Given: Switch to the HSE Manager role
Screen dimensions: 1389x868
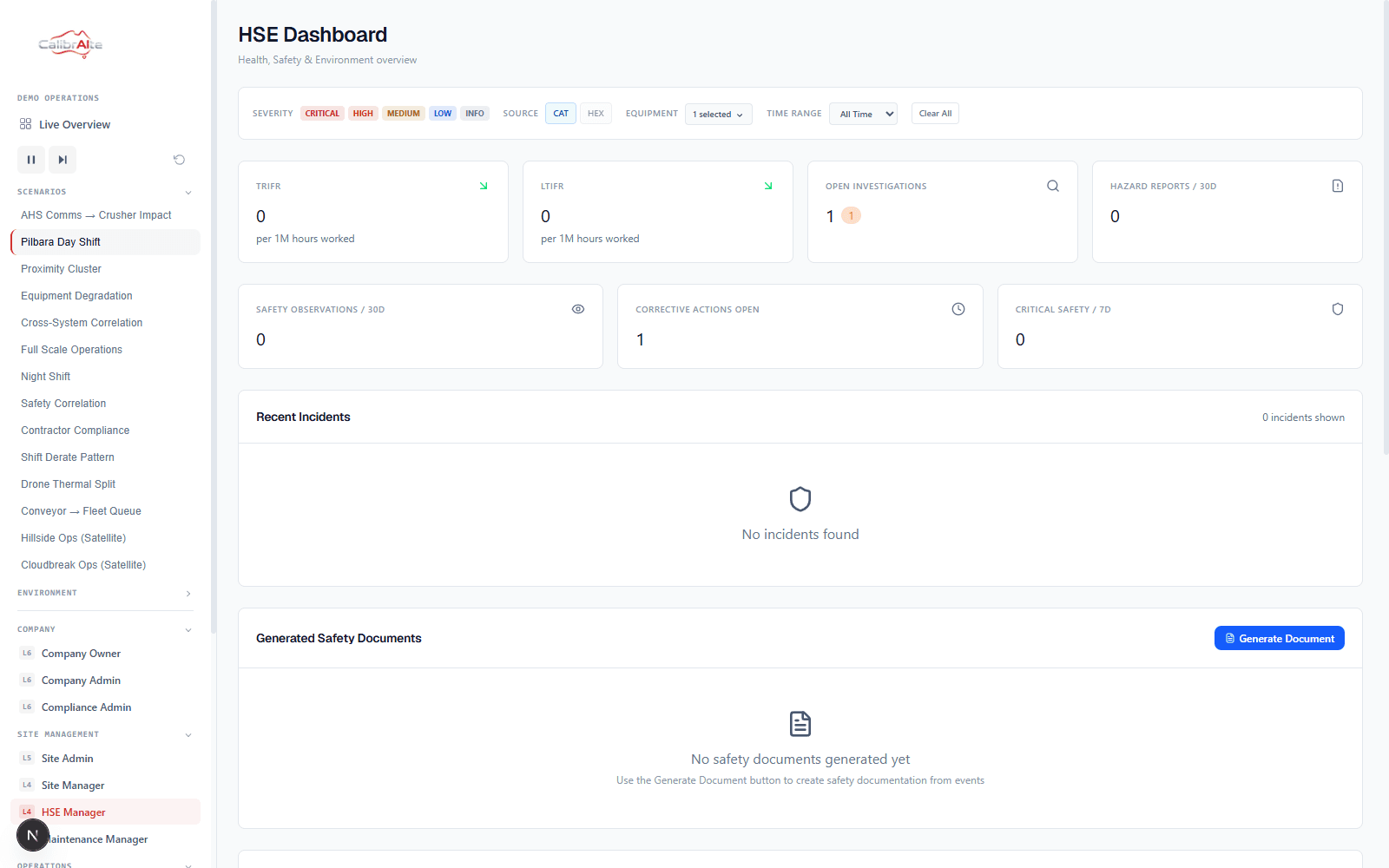Looking at the screenshot, I should [105, 812].
